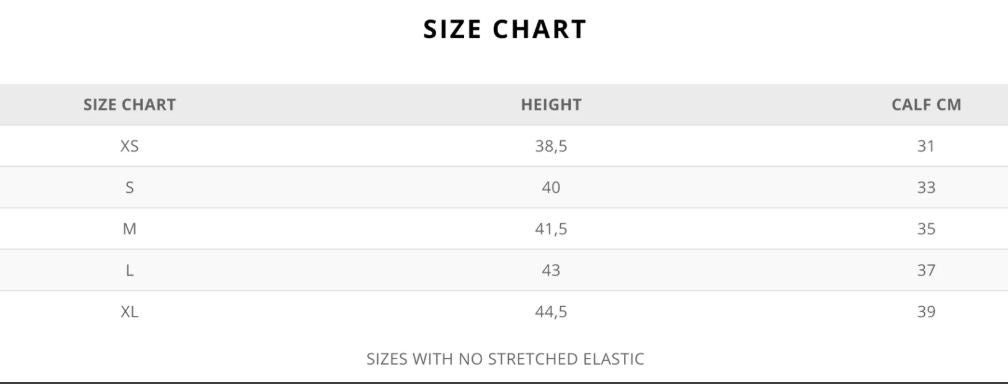The height and width of the screenshot is (384, 1008).
Task: Select calf value 37
Action: pyautogui.click(x=926, y=270)
